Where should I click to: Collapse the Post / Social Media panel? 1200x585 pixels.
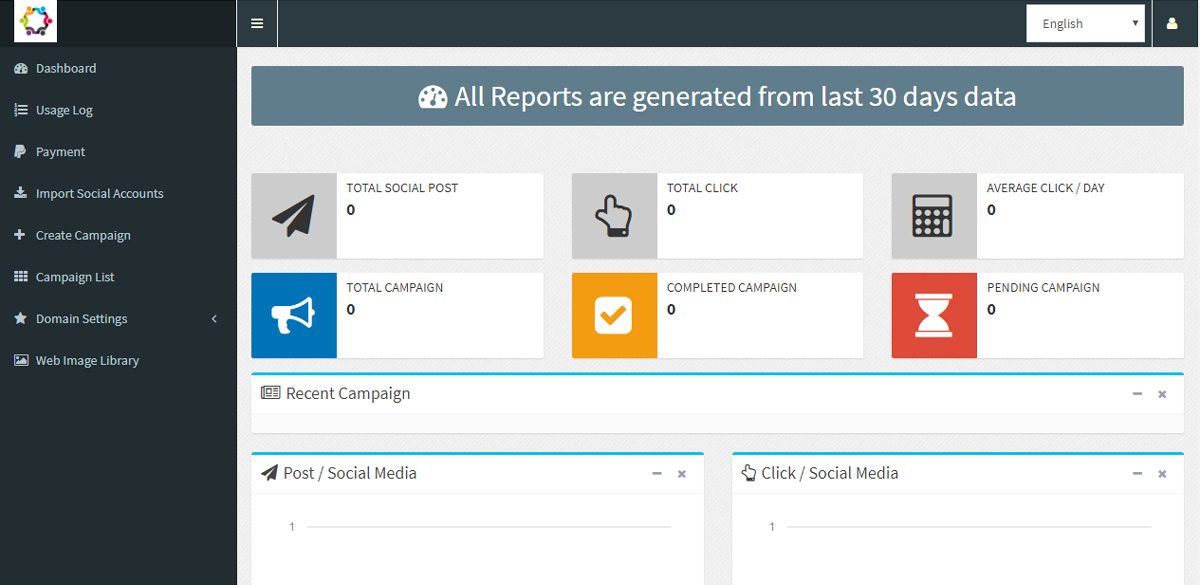tap(657, 473)
